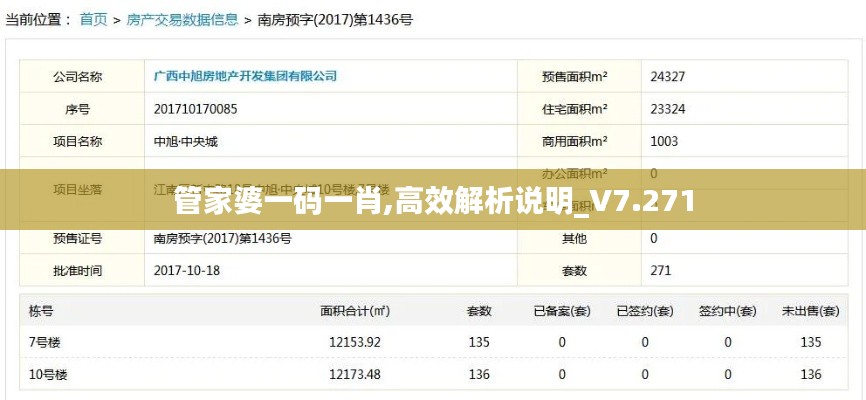Select 135 in 7号楼 未出售 column
This screenshot has width=866, height=400.
[x=811, y=342]
